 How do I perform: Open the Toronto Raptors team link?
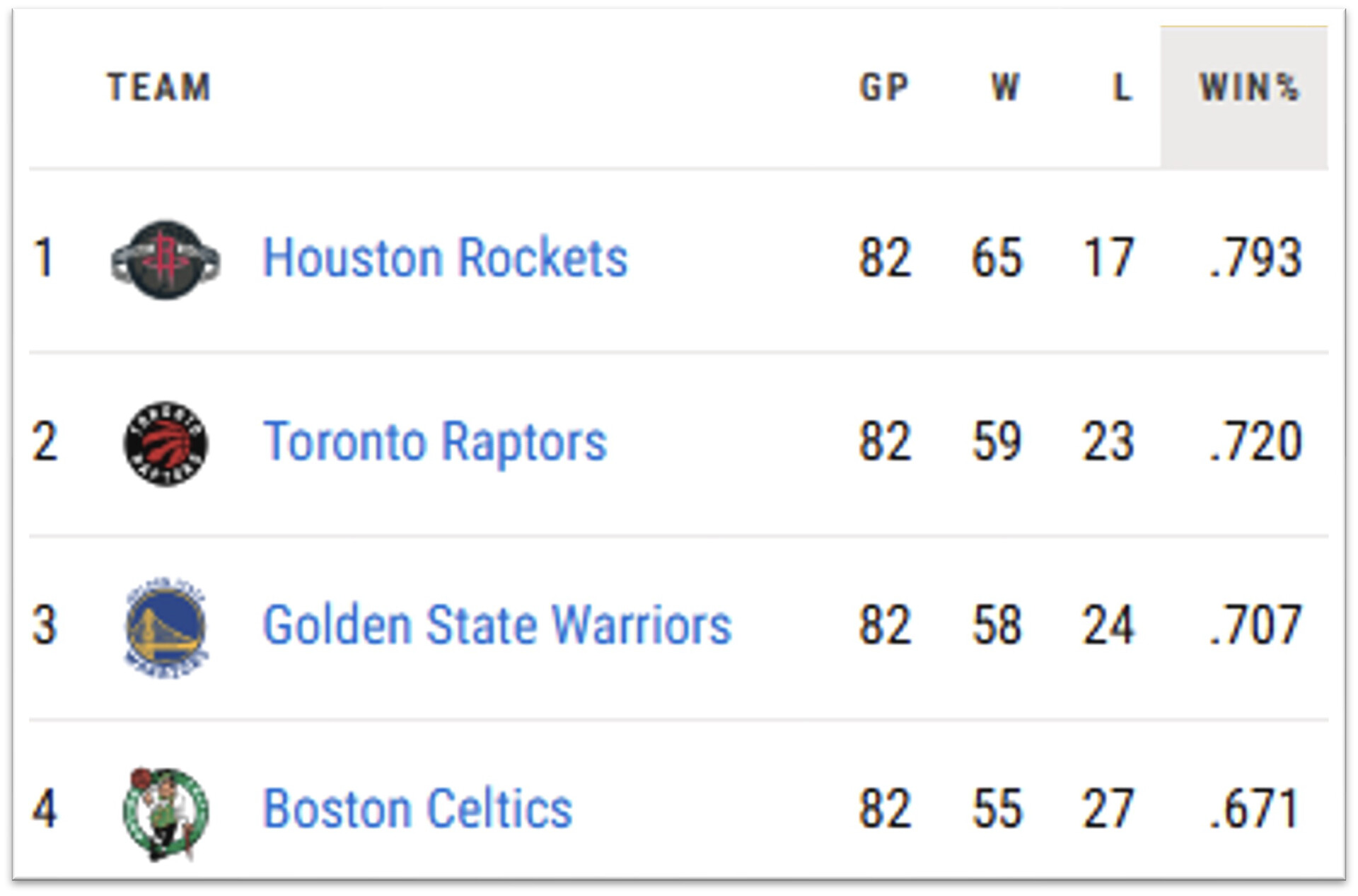pyautogui.click(x=434, y=442)
